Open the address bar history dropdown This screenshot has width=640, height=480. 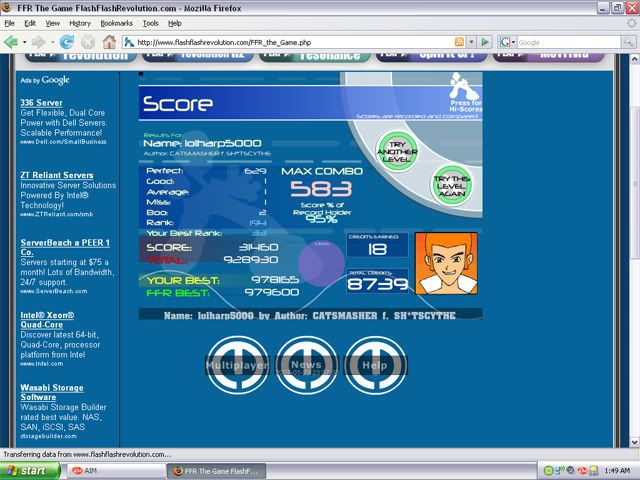pos(471,42)
